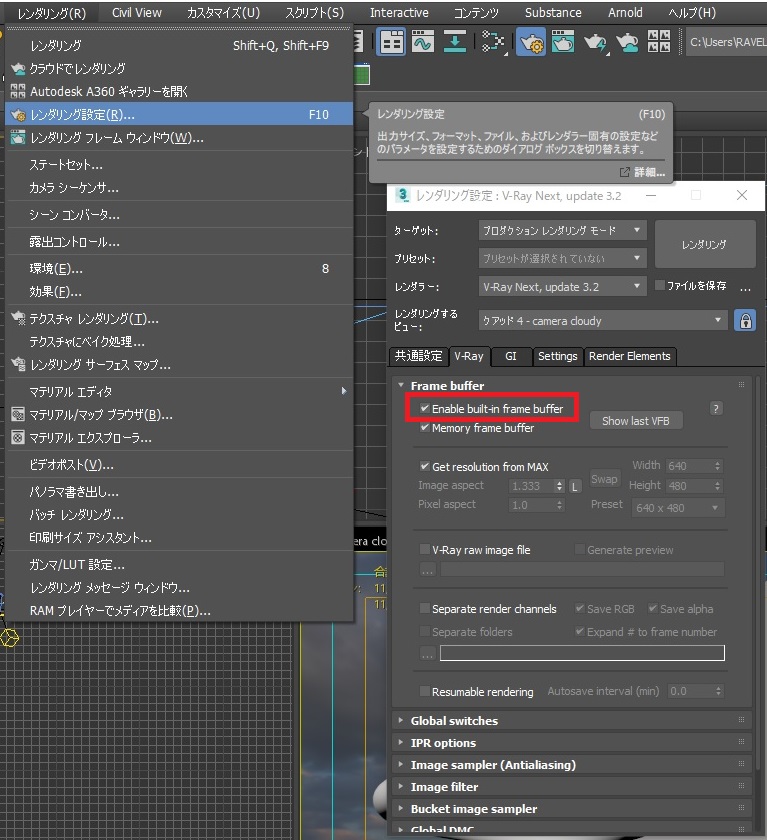767x840 pixels.
Task: Click the Swap button
Action: click(x=604, y=479)
